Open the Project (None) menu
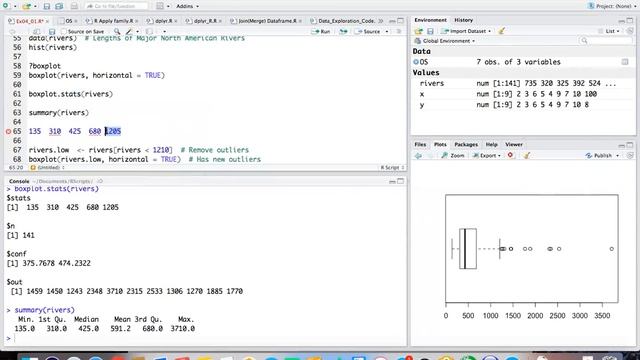The image size is (640, 360). coord(611,6)
